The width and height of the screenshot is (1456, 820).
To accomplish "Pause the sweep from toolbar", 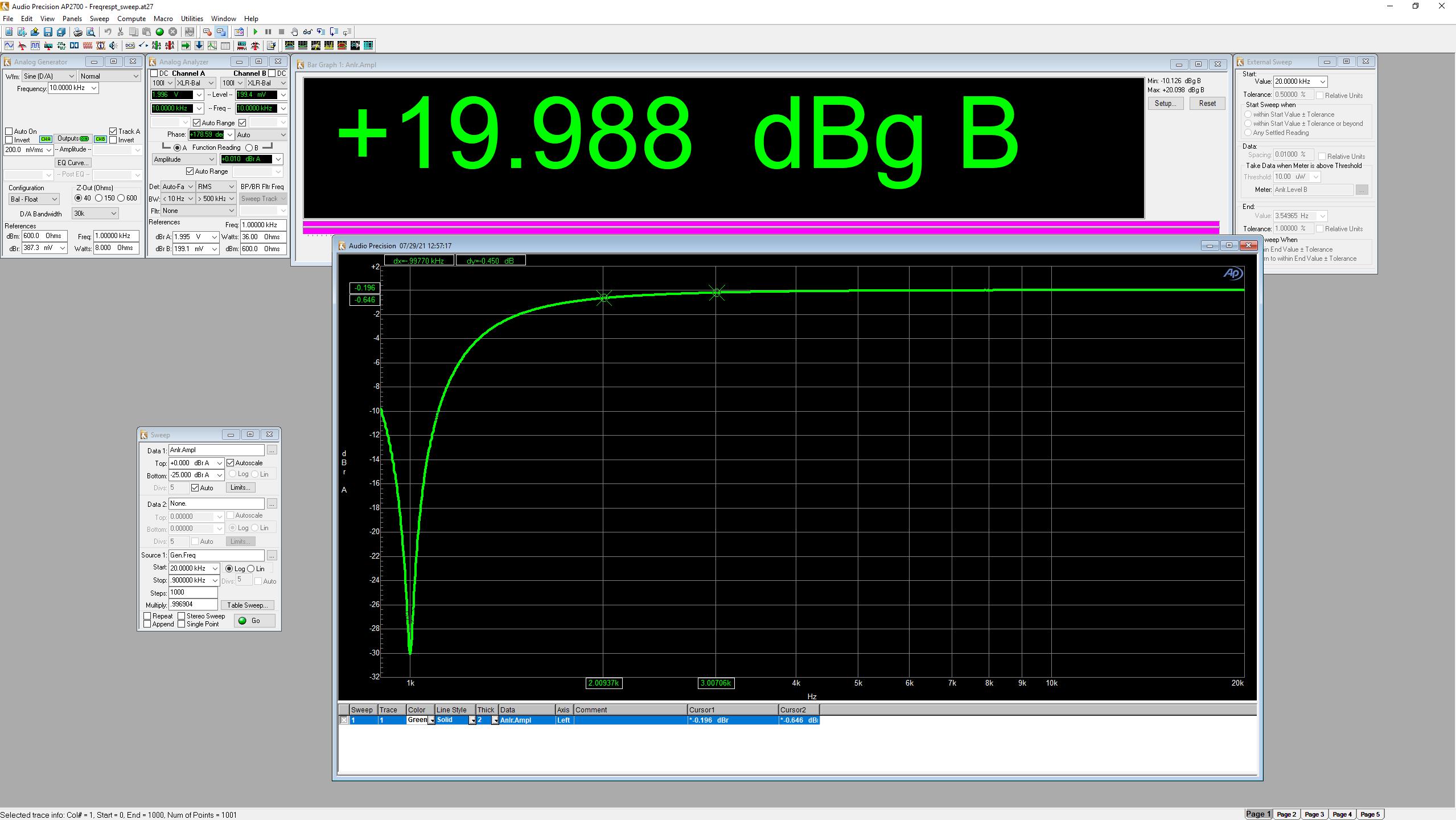I will point(268,32).
